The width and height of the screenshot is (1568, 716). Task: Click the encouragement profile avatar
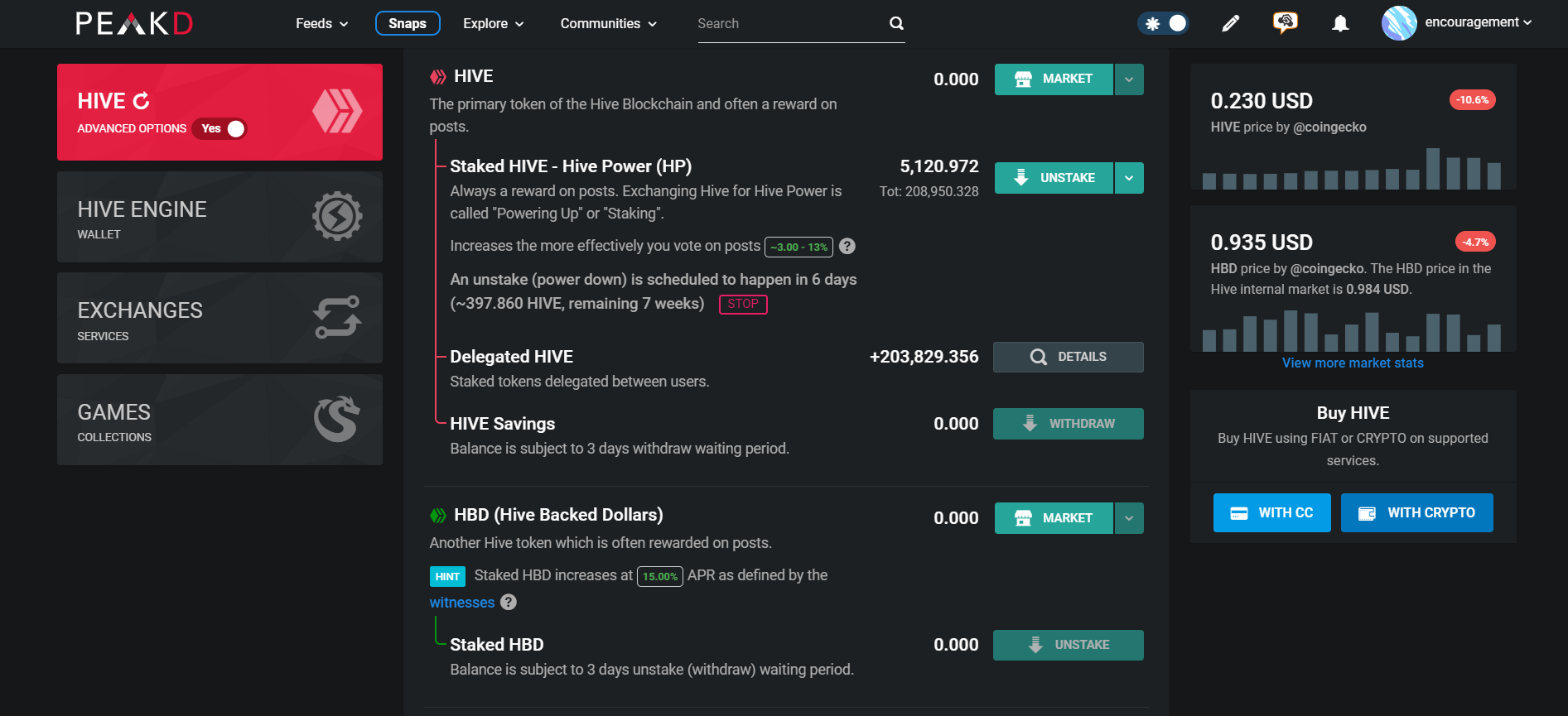click(1399, 23)
